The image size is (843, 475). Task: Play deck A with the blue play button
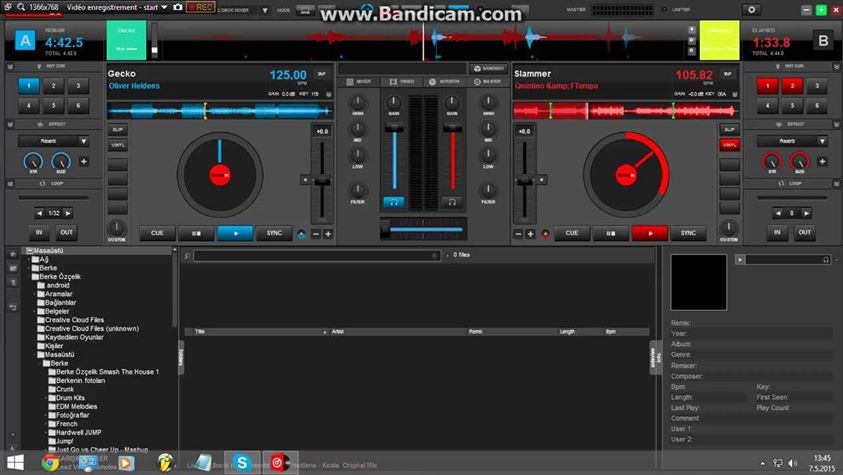(235, 233)
